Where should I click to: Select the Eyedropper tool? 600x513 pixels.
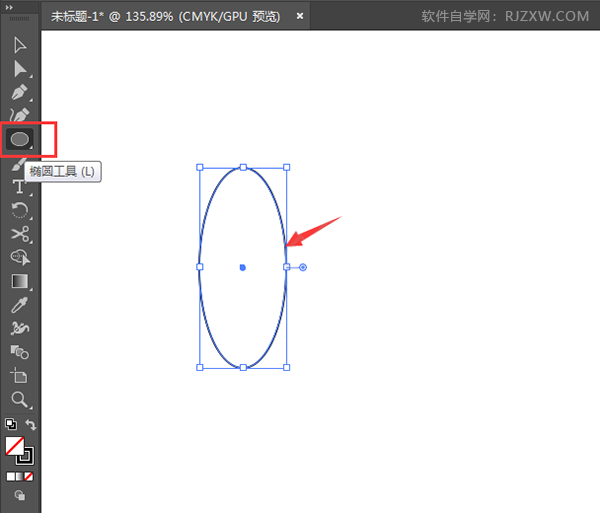pos(20,305)
